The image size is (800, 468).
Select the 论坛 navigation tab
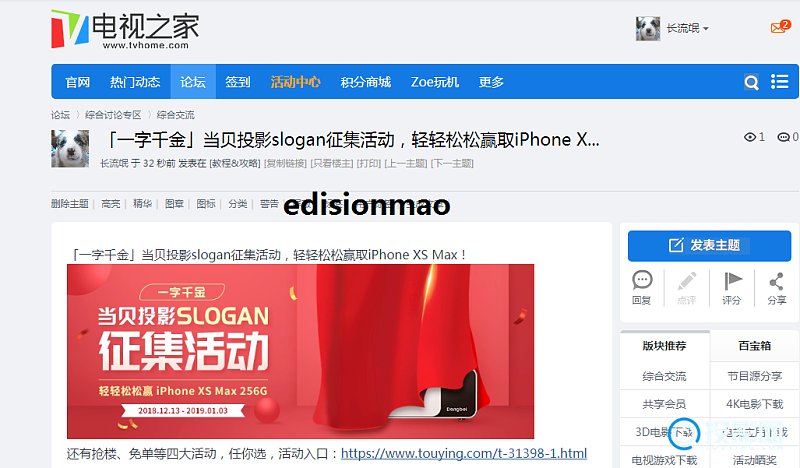[x=193, y=82]
